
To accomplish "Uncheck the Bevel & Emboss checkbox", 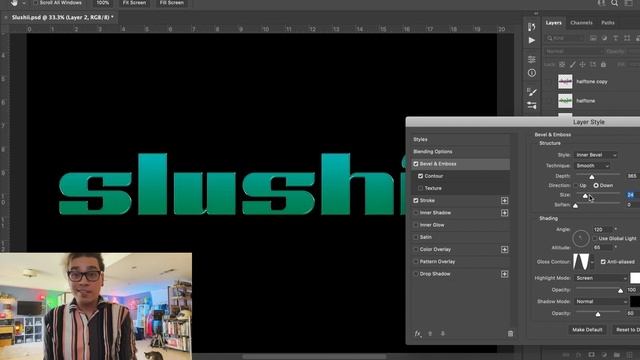I will point(416,164).
